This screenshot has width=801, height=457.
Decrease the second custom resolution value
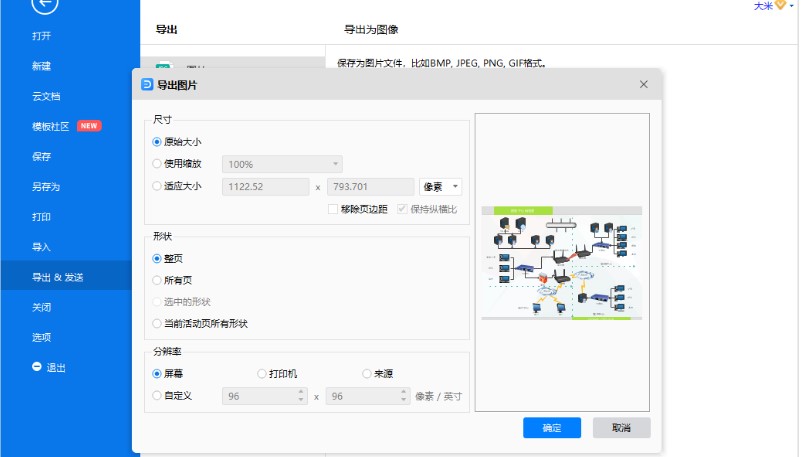404,400
